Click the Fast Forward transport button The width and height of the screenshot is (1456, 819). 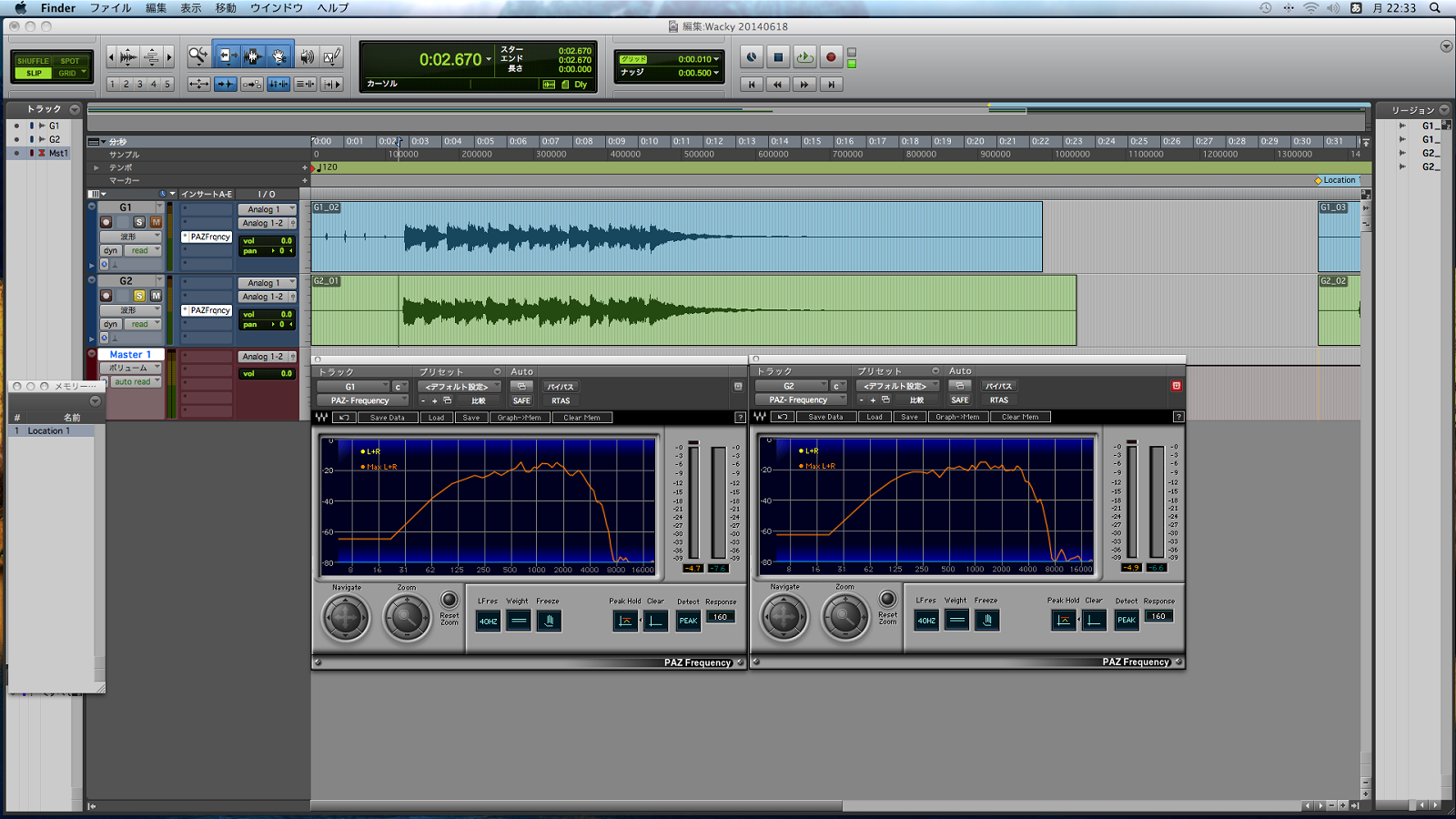804,85
